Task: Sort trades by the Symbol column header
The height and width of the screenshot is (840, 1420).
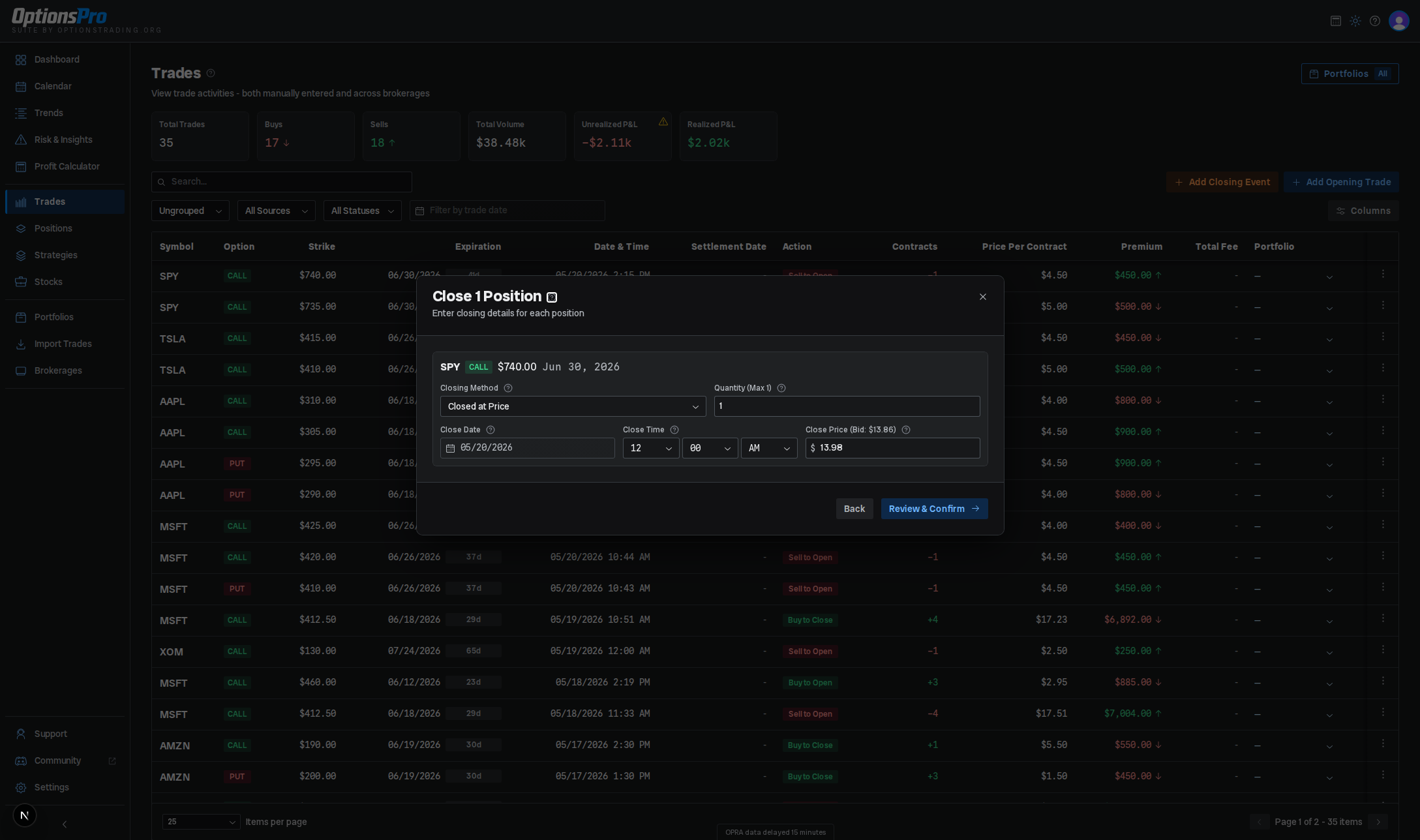Action: (177, 247)
